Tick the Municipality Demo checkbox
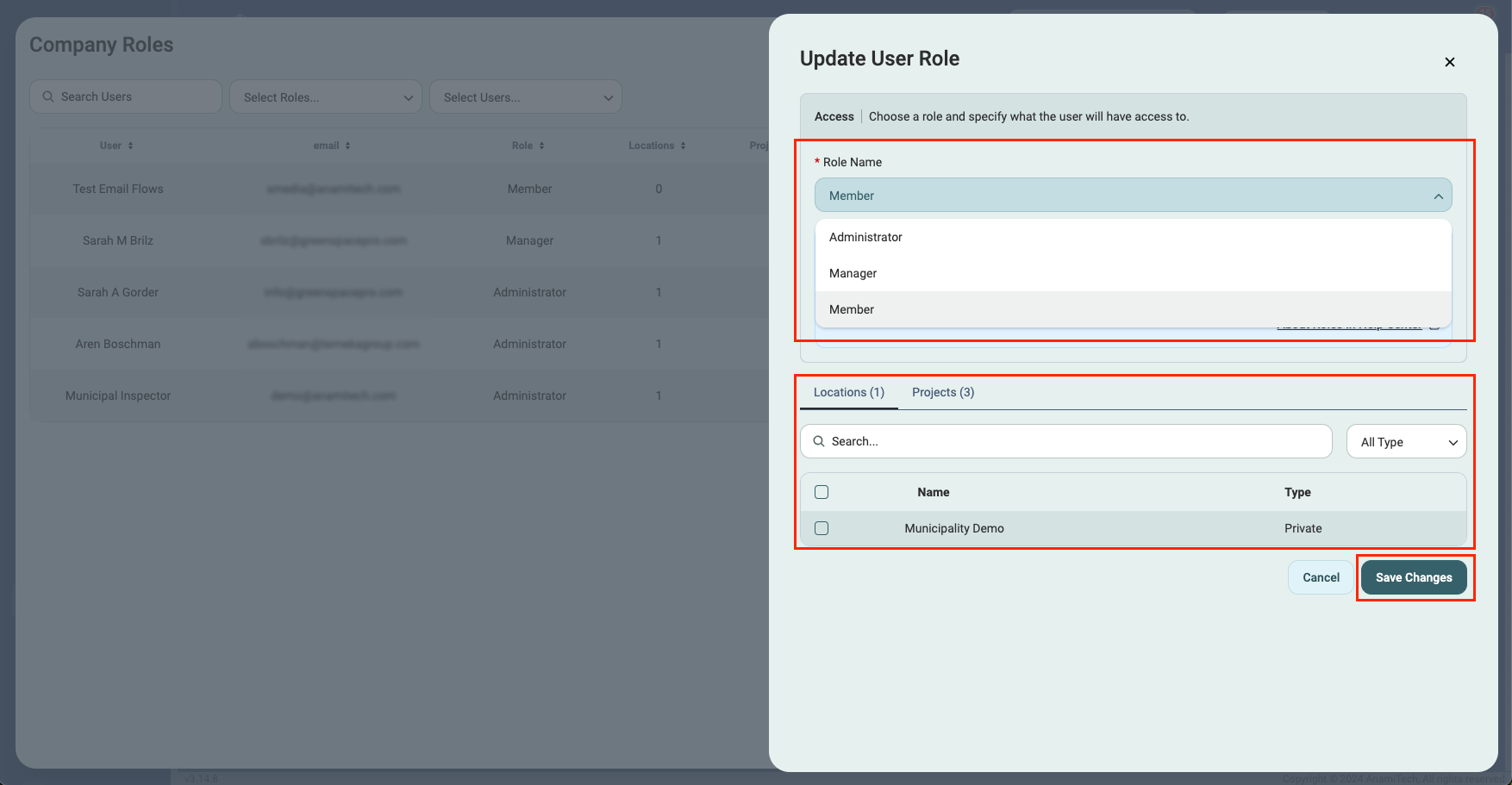This screenshot has height=785, width=1512. pyautogui.click(x=822, y=528)
